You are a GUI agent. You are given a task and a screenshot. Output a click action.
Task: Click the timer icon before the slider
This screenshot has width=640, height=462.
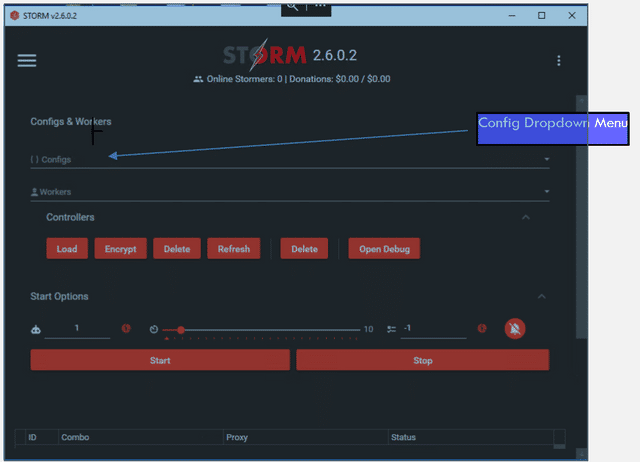click(153, 329)
